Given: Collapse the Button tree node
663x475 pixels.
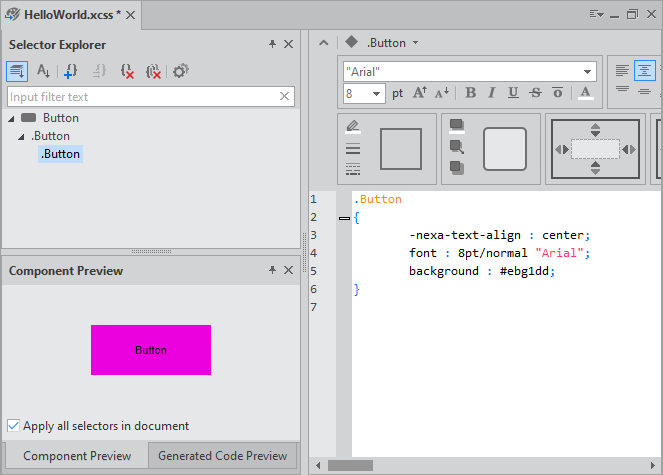Looking at the screenshot, I should coord(11,118).
